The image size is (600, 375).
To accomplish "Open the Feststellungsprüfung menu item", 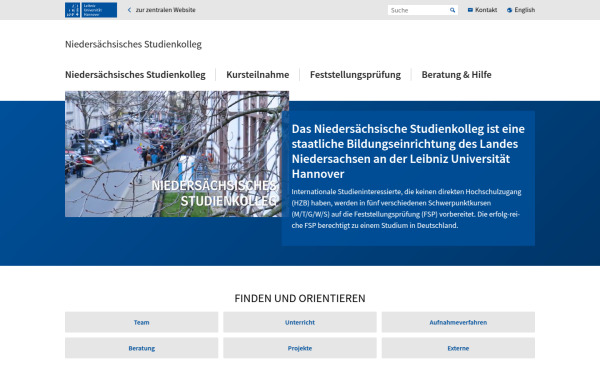I will click(x=355, y=75).
